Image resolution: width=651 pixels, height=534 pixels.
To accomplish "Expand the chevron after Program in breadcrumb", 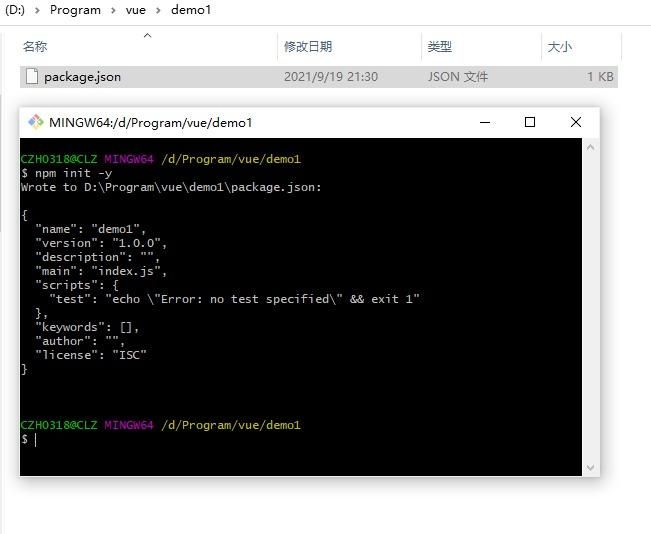I will pyautogui.click(x=112, y=10).
